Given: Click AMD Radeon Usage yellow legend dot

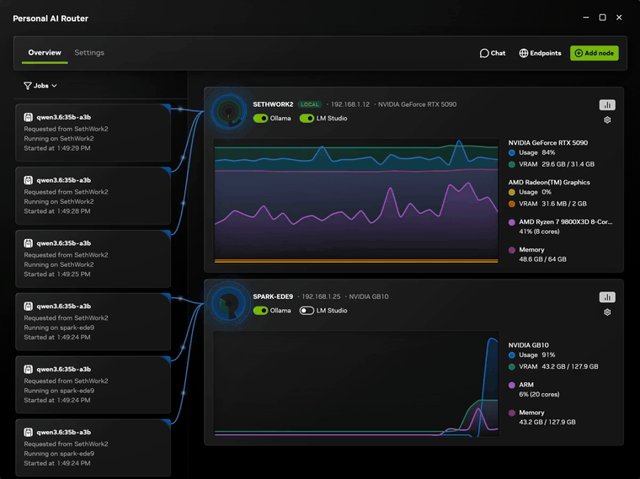Looking at the screenshot, I should click(512, 192).
